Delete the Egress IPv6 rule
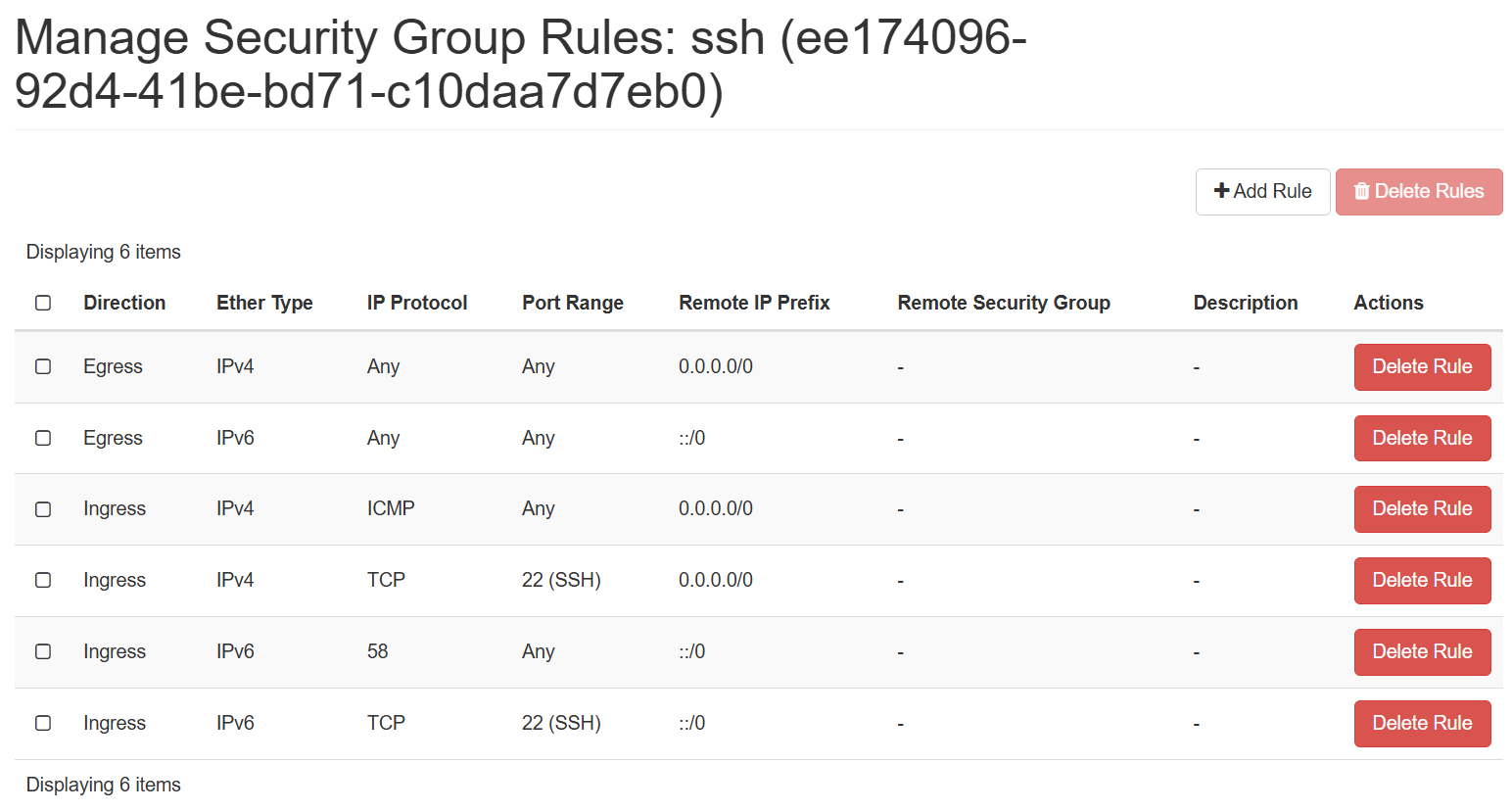This screenshot has width=1512, height=812. pos(1421,438)
